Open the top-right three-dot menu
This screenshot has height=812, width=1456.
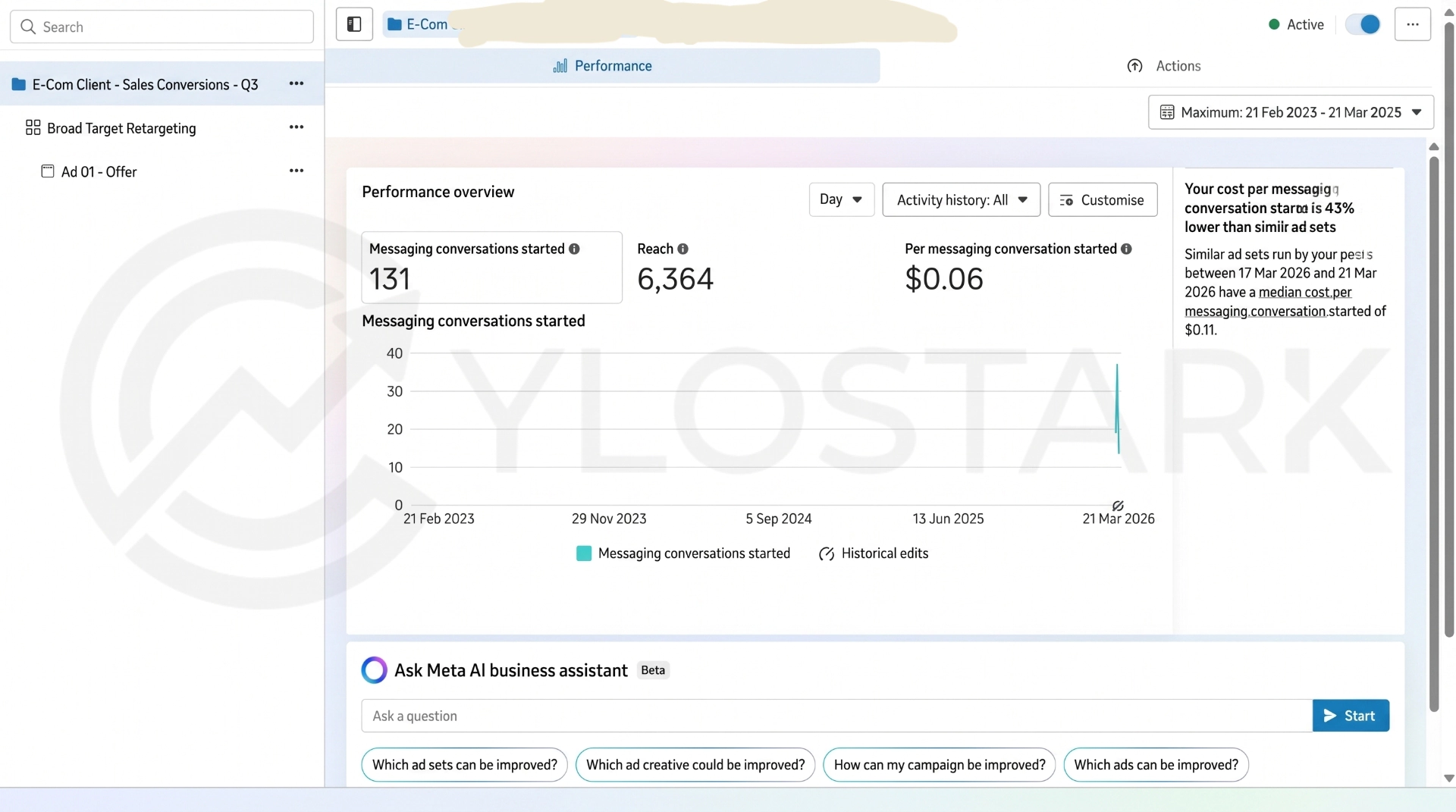pyautogui.click(x=1412, y=24)
